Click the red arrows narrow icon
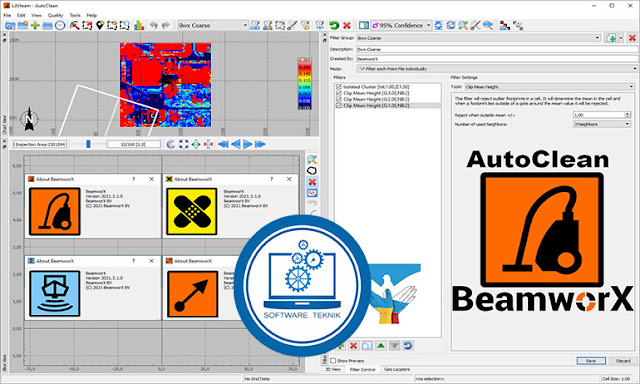This screenshot has height=384, width=640. tap(209, 144)
